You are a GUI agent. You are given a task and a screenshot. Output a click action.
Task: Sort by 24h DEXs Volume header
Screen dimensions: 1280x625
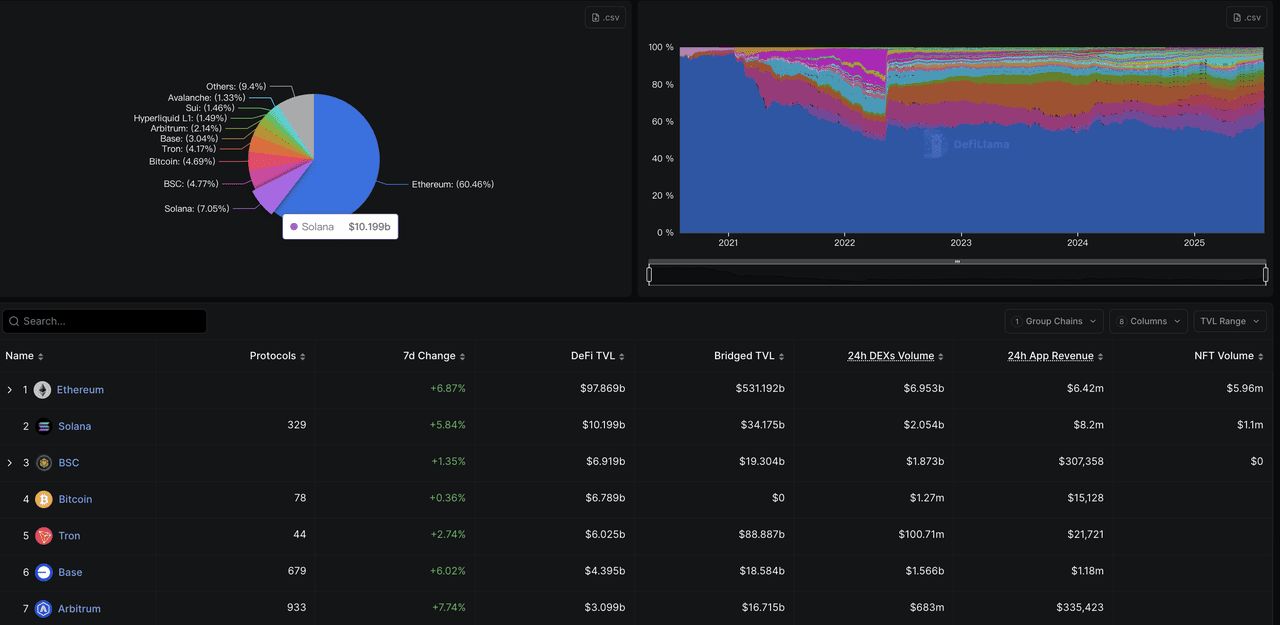(x=890, y=356)
